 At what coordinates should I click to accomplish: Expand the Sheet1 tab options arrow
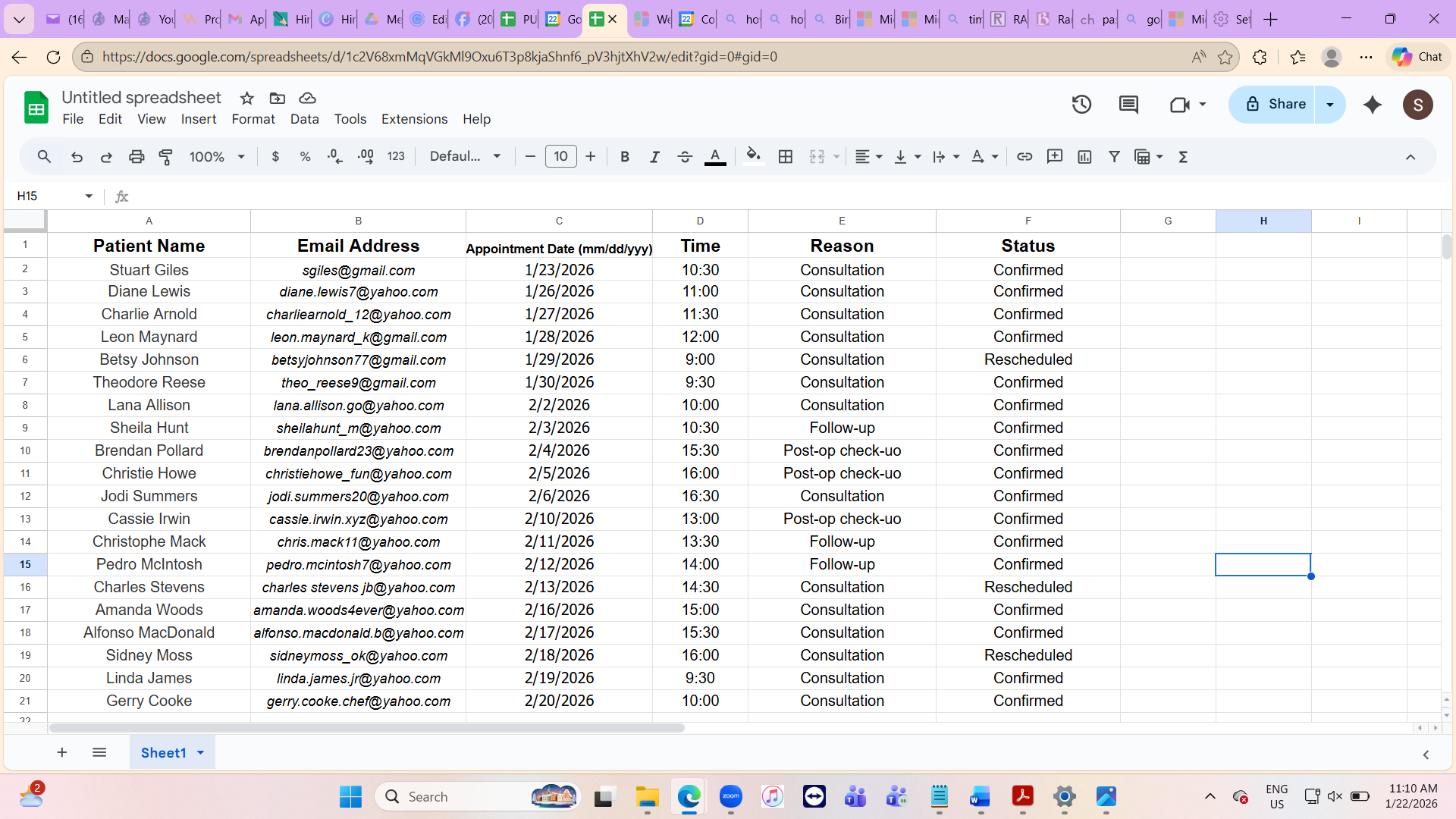201,753
